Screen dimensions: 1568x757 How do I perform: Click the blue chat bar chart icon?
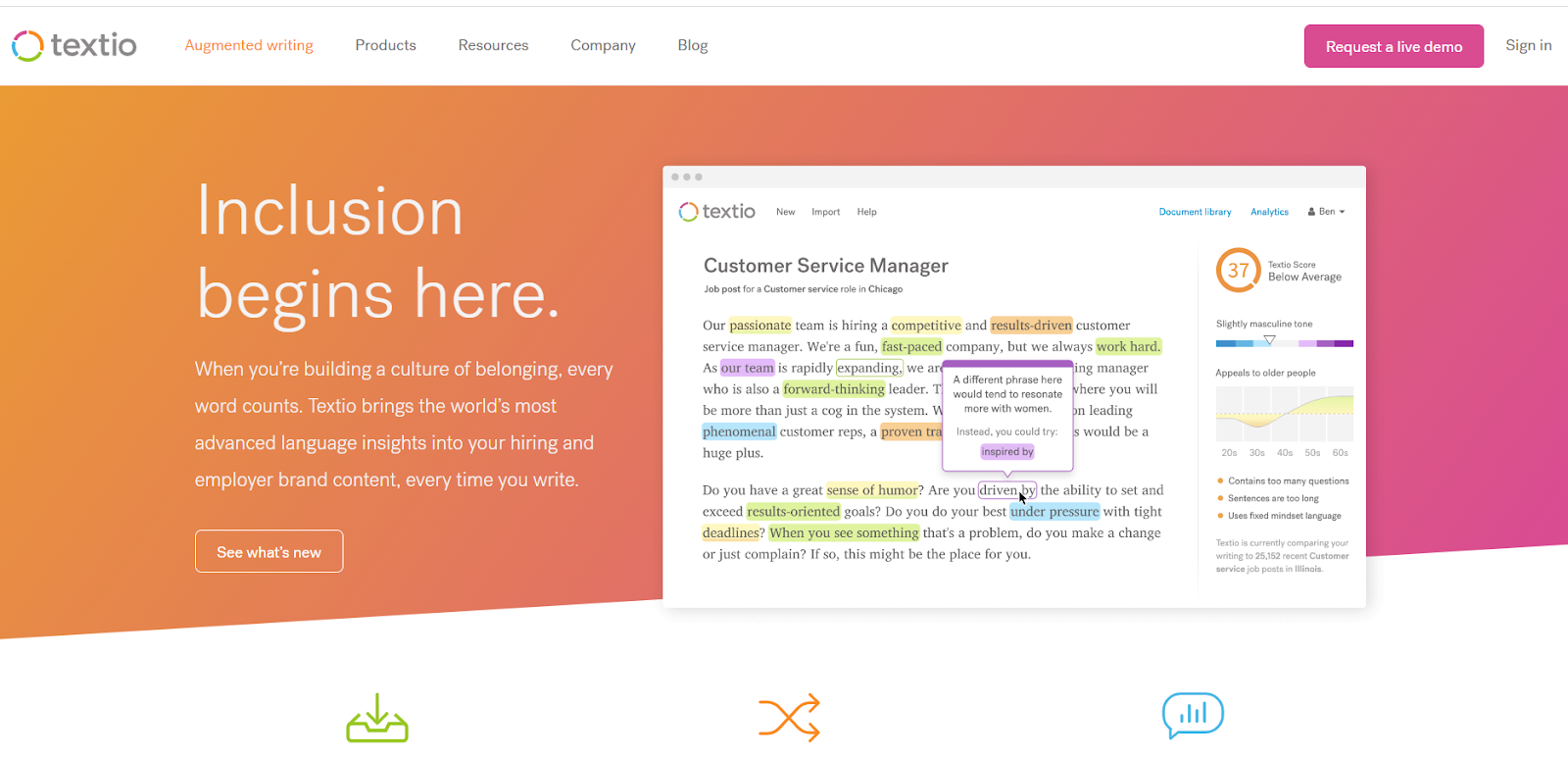point(1193,716)
